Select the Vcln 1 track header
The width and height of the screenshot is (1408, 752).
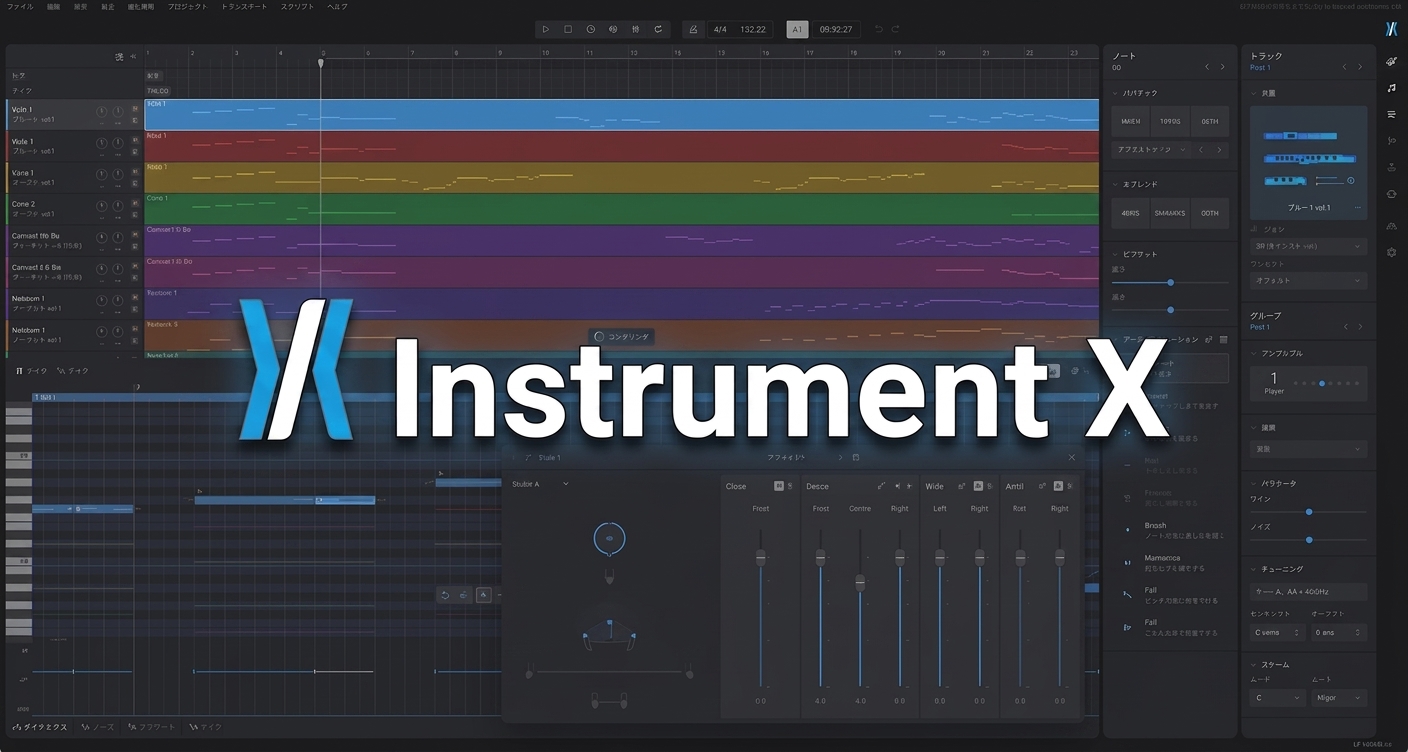(75, 114)
